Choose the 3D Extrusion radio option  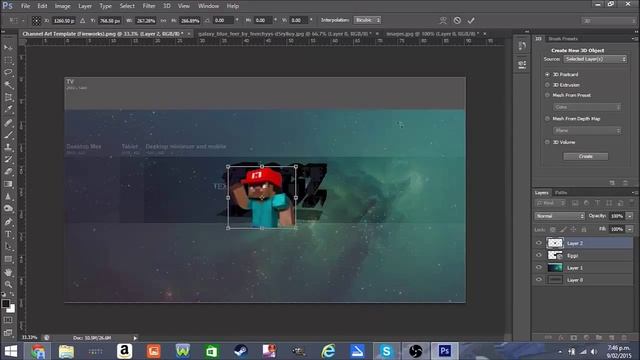click(547, 85)
